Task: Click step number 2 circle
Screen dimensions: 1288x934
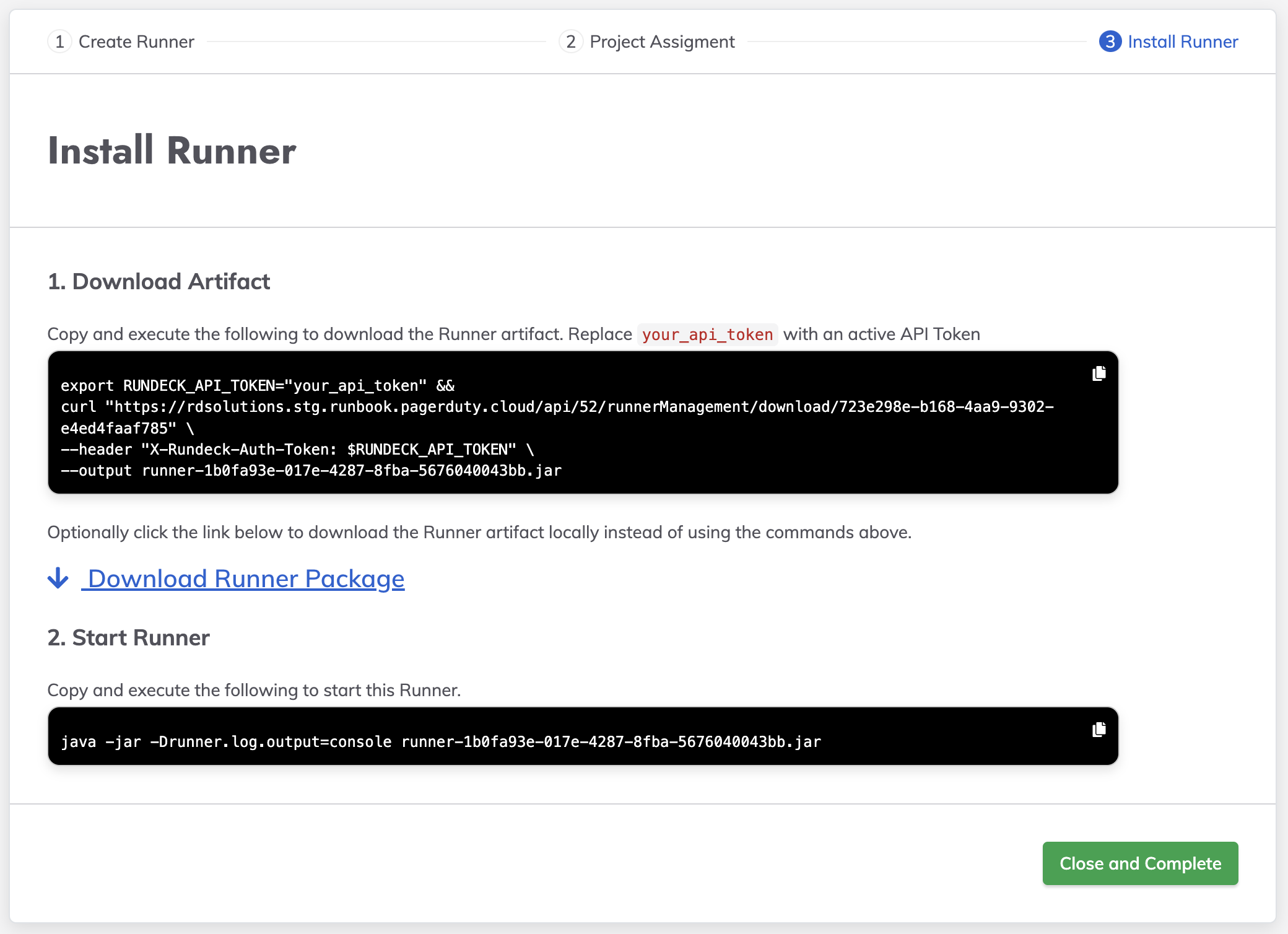Action: (x=571, y=41)
